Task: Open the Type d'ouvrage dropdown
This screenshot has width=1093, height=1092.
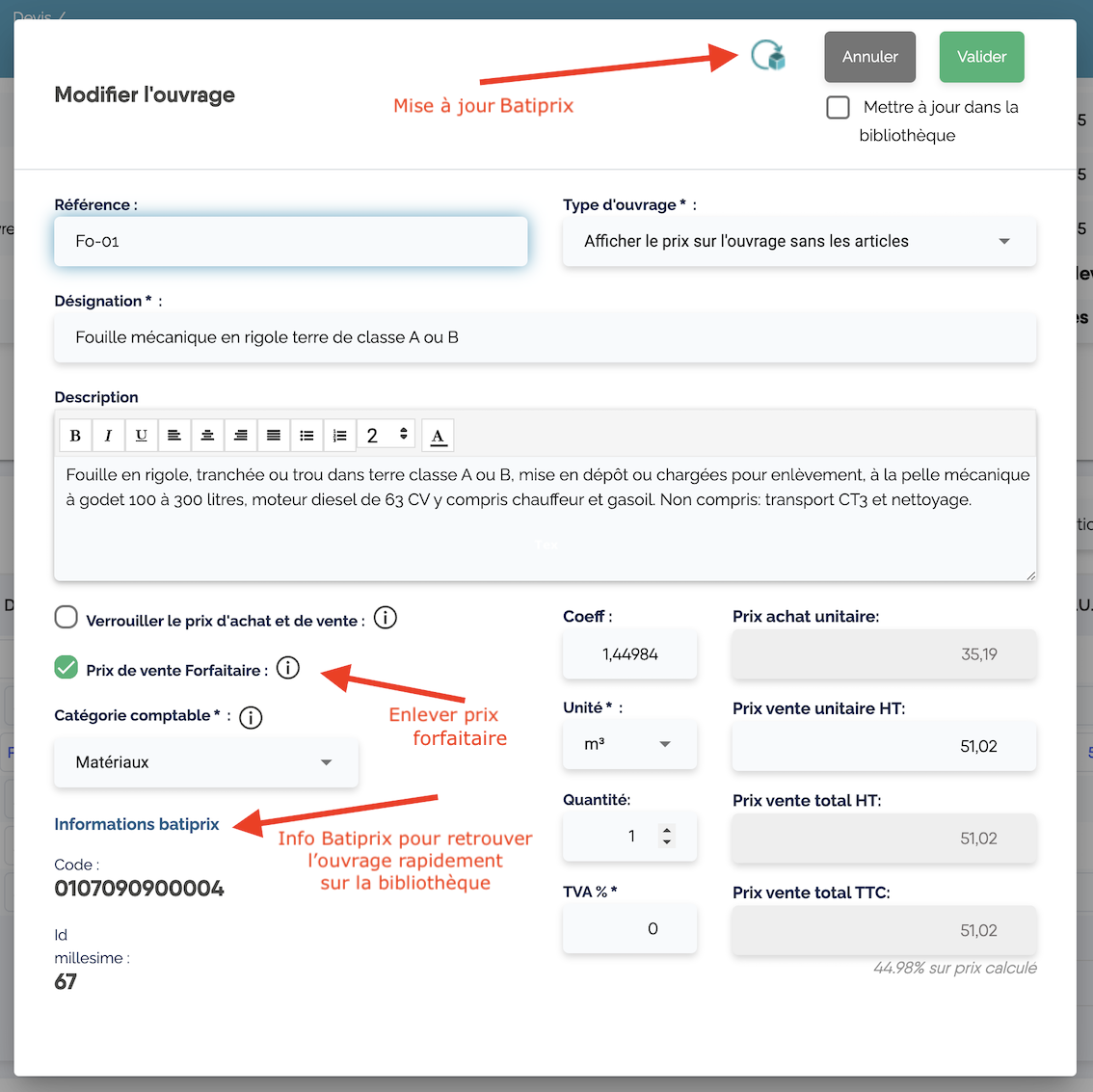Action: tap(799, 241)
